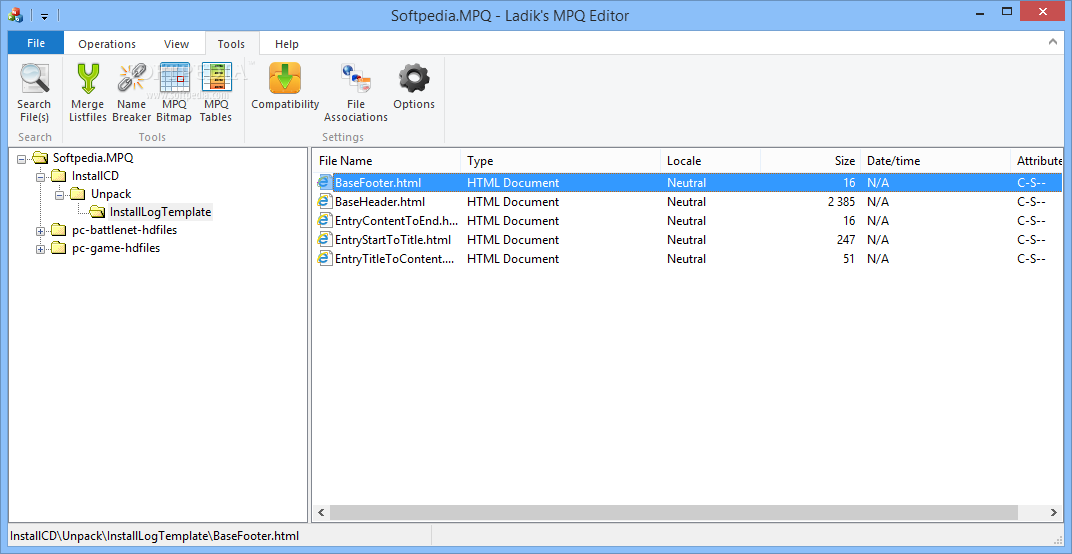Sort by Size column header
This screenshot has height=554, width=1072.
click(810, 161)
